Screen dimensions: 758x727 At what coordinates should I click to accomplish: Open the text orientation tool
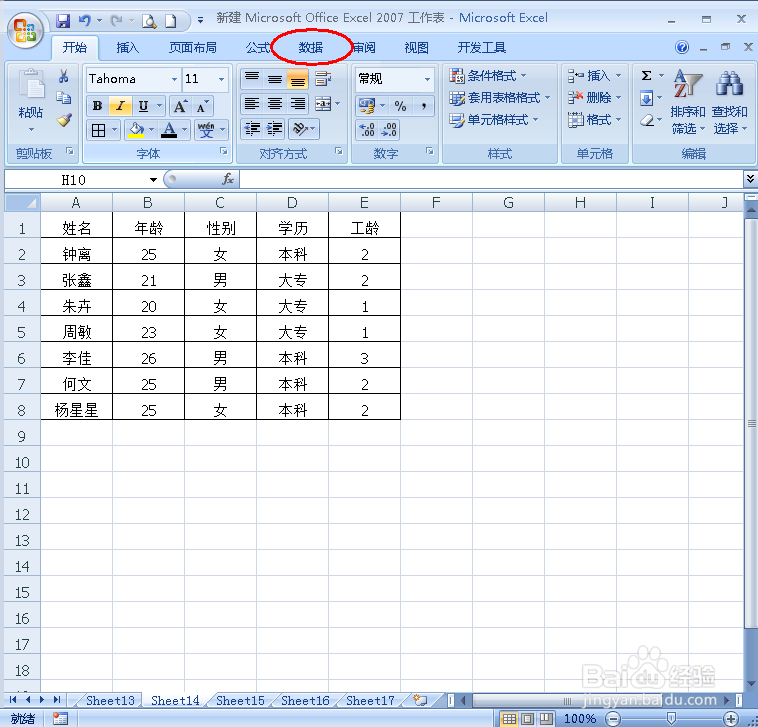300,129
